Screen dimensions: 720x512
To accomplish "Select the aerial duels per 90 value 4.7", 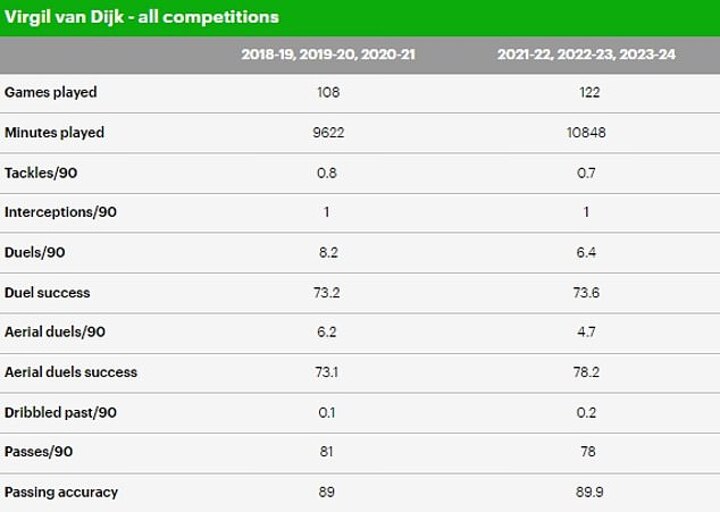I will 586,332.
